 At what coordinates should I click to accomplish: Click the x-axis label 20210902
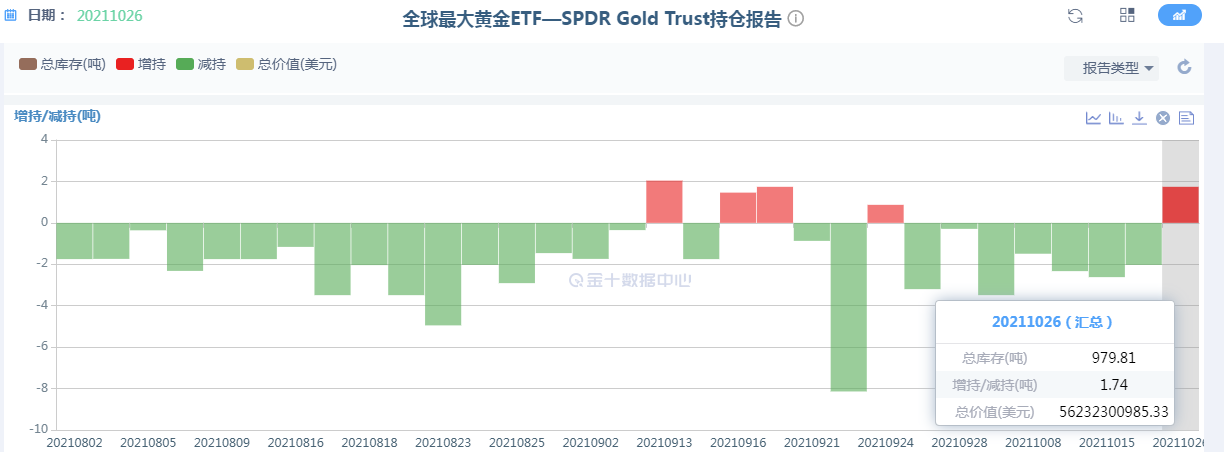click(x=591, y=441)
